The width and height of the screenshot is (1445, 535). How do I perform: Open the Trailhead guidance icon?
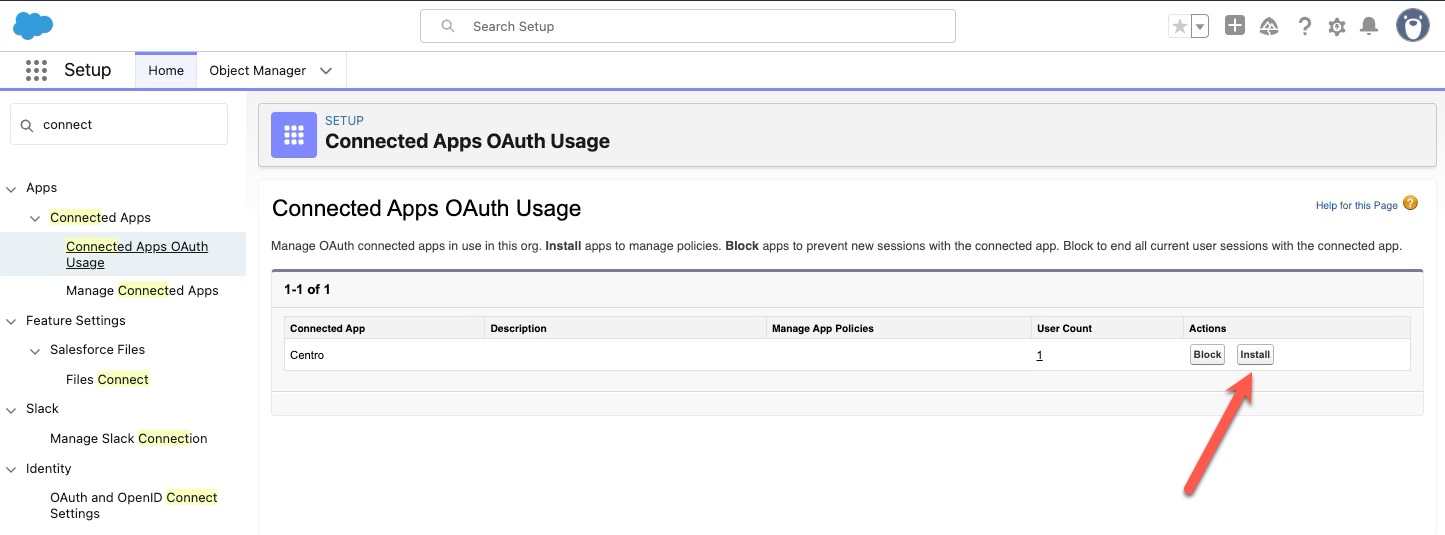pyautogui.click(x=1269, y=27)
